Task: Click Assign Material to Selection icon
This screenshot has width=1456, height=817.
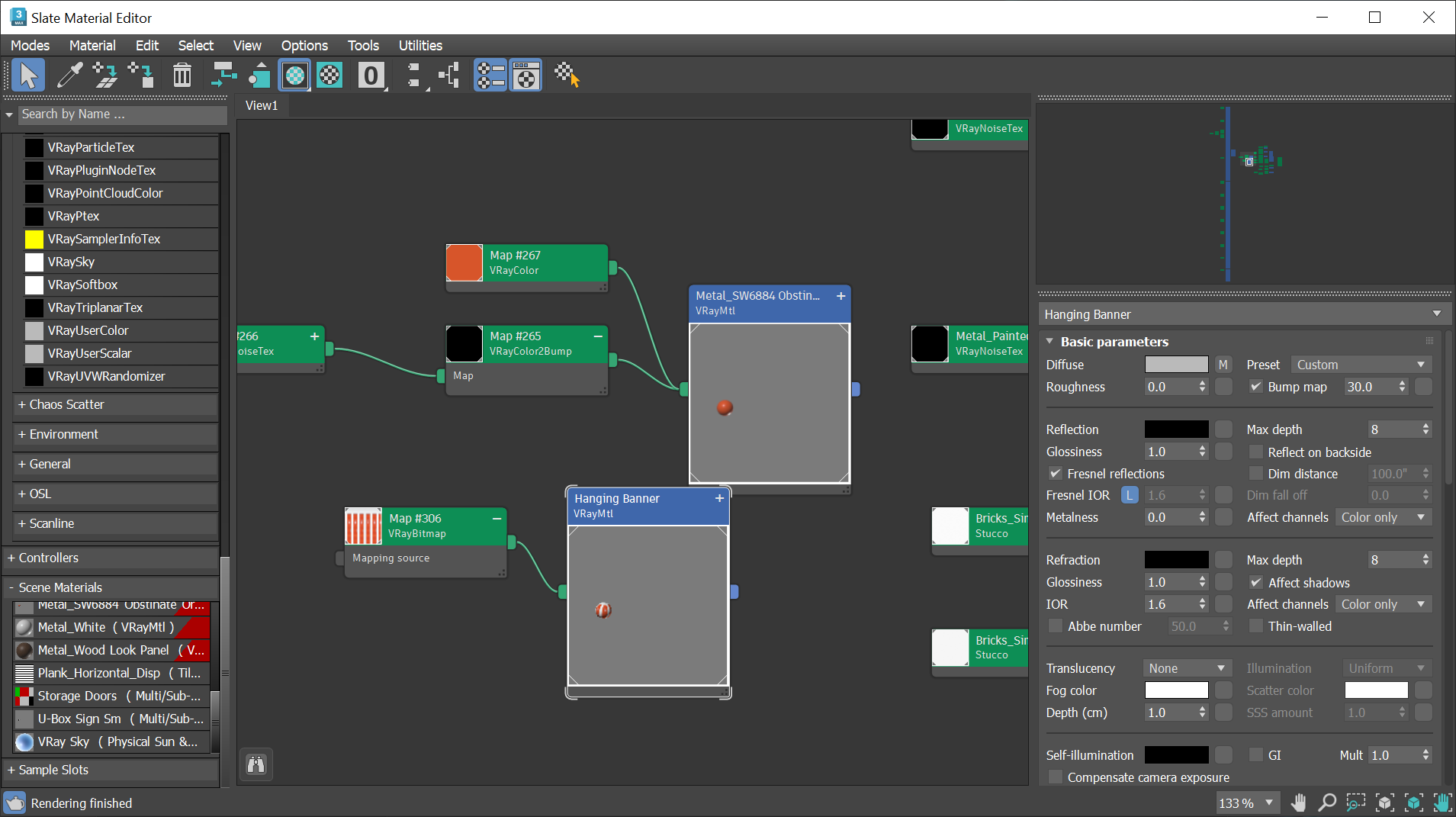Action: (141, 76)
